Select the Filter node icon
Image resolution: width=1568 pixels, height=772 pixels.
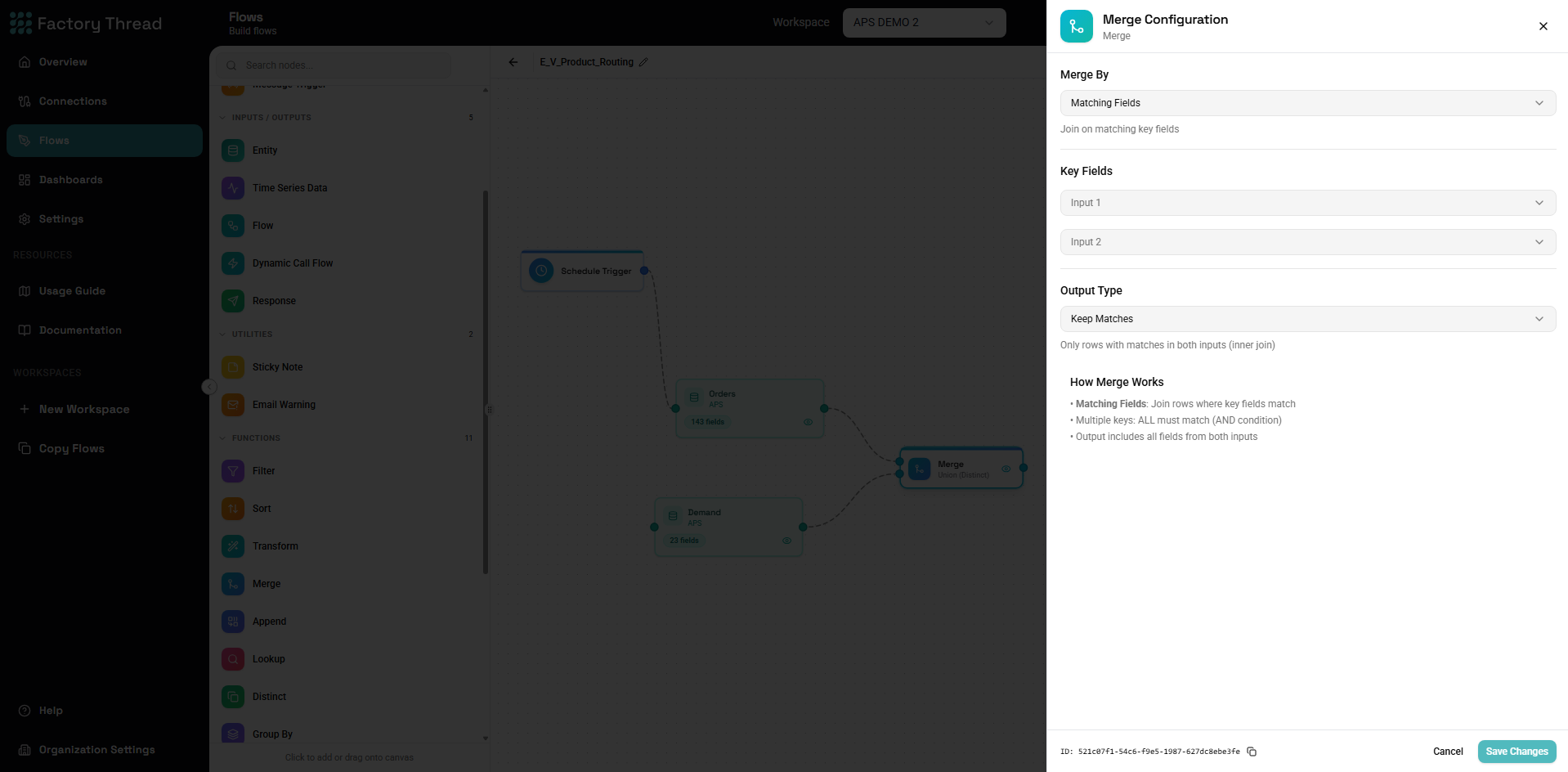(x=233, y=471)
